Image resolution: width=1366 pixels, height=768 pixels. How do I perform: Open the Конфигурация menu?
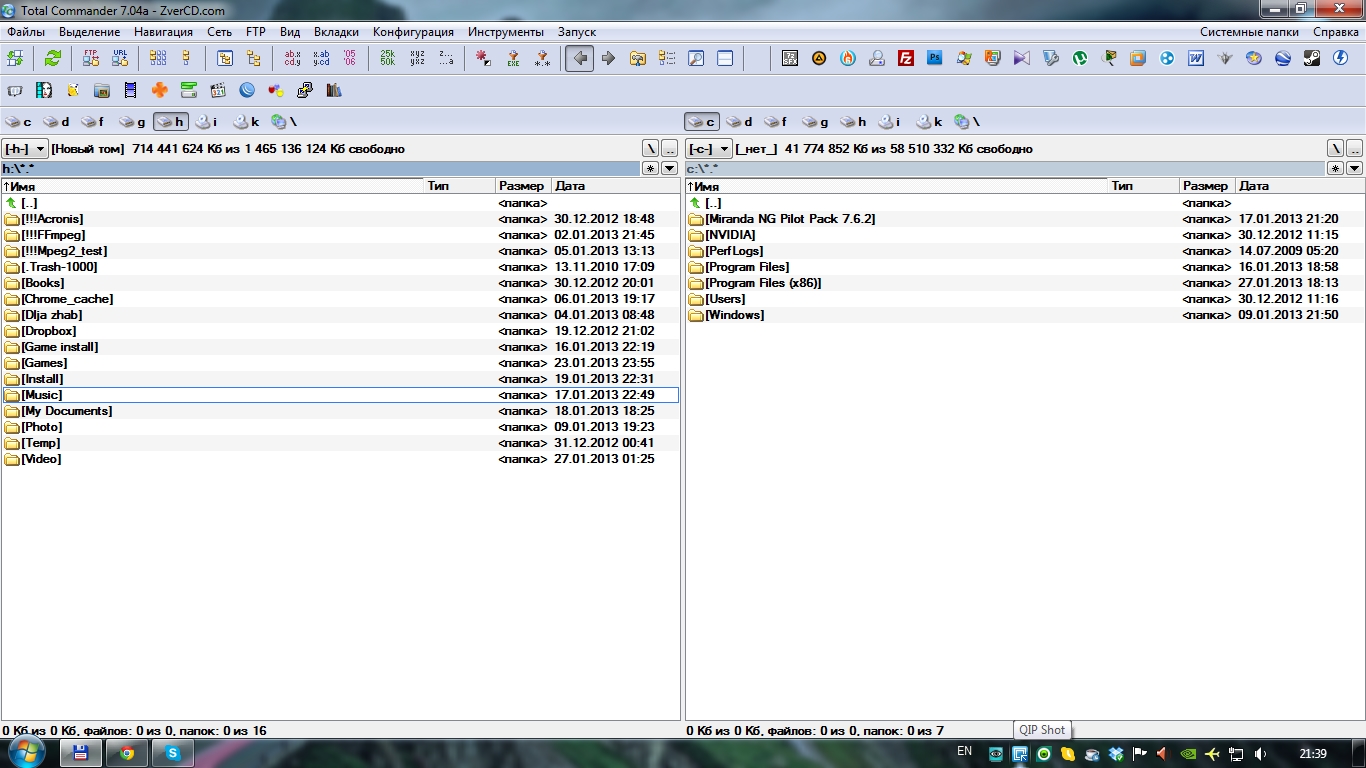[413, 32]
